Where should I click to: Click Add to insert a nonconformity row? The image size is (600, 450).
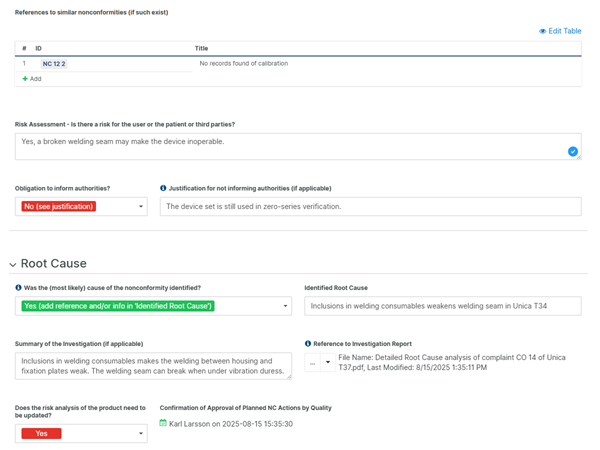[36, 78]
